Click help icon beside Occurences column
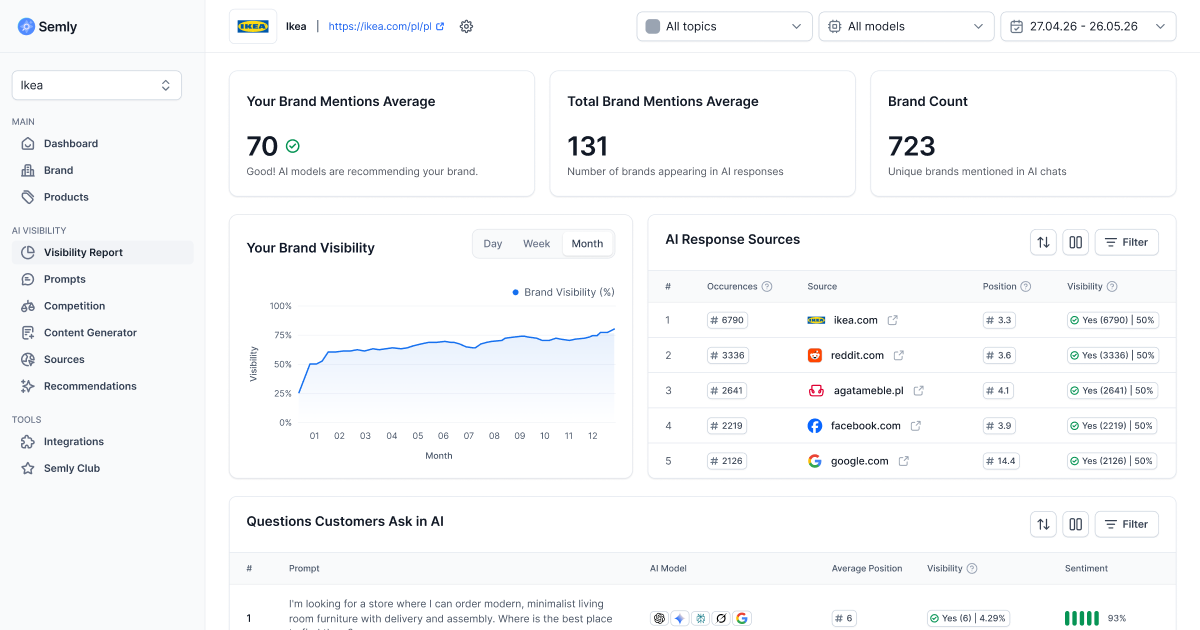Image resolution: width=1200 pixels, height=630 pixels. click(767, 286)
